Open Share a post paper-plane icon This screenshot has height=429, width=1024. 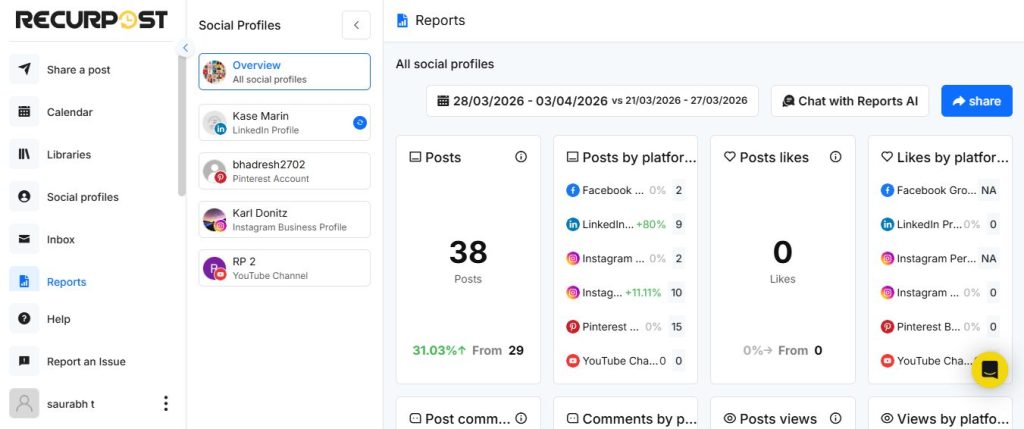click(24, 69)
